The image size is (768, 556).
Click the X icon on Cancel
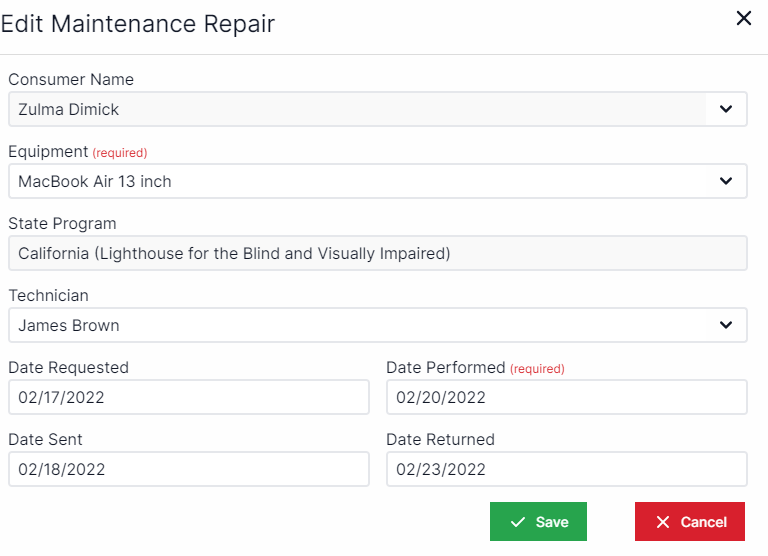point(663,522)
